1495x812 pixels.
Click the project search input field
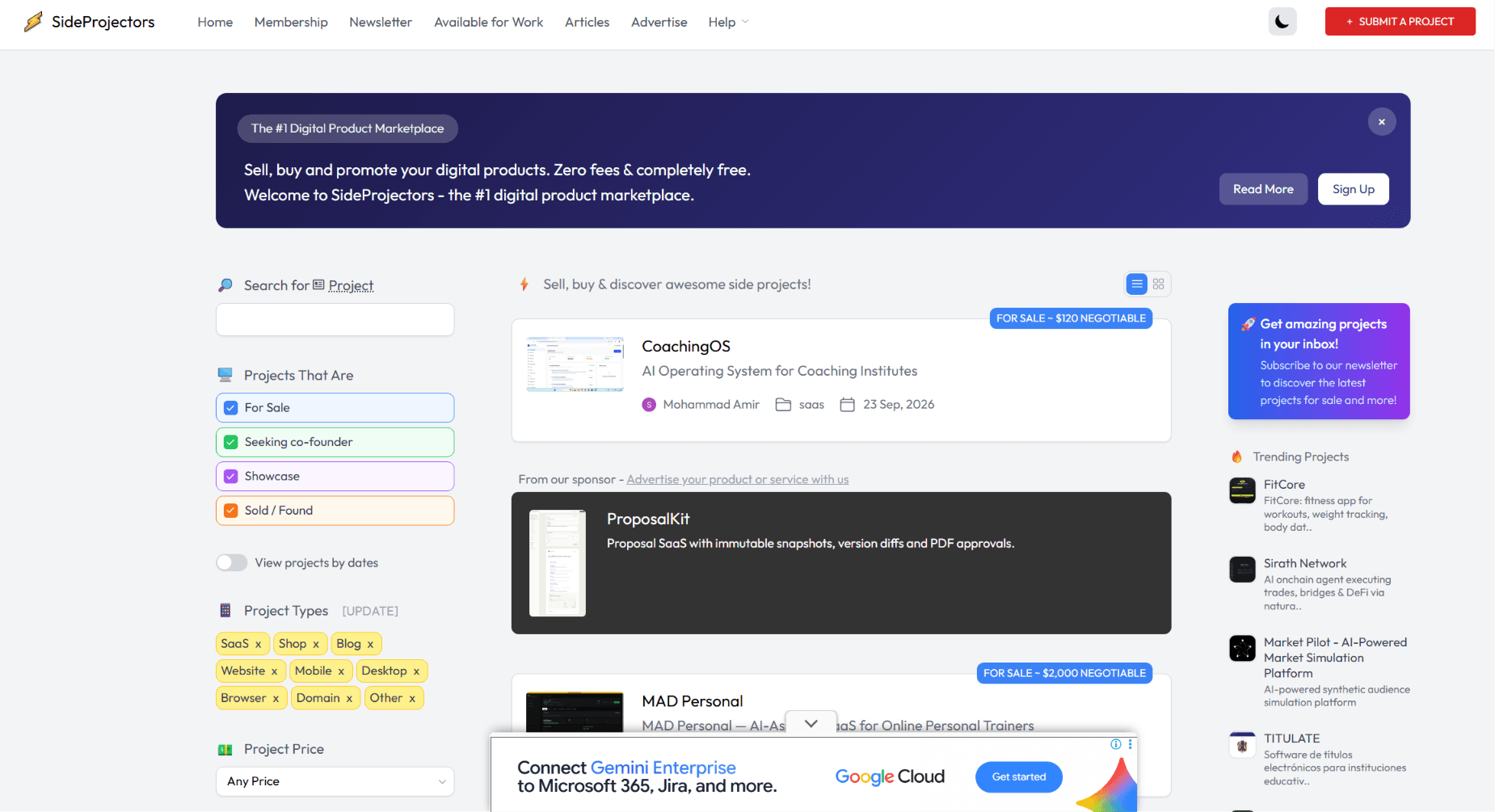click(335, 320)
